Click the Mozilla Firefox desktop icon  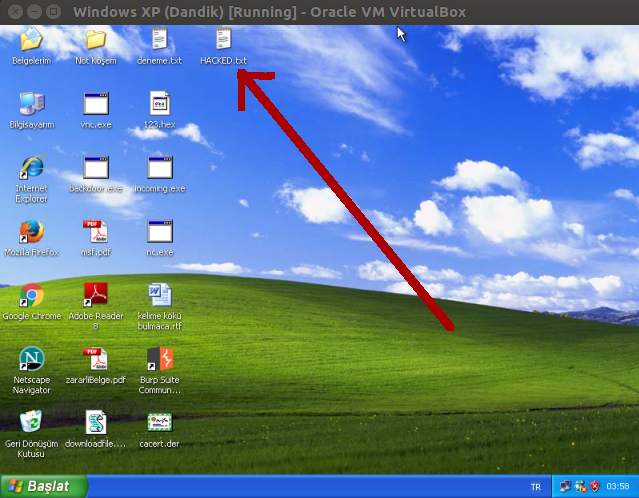[31, 232]
